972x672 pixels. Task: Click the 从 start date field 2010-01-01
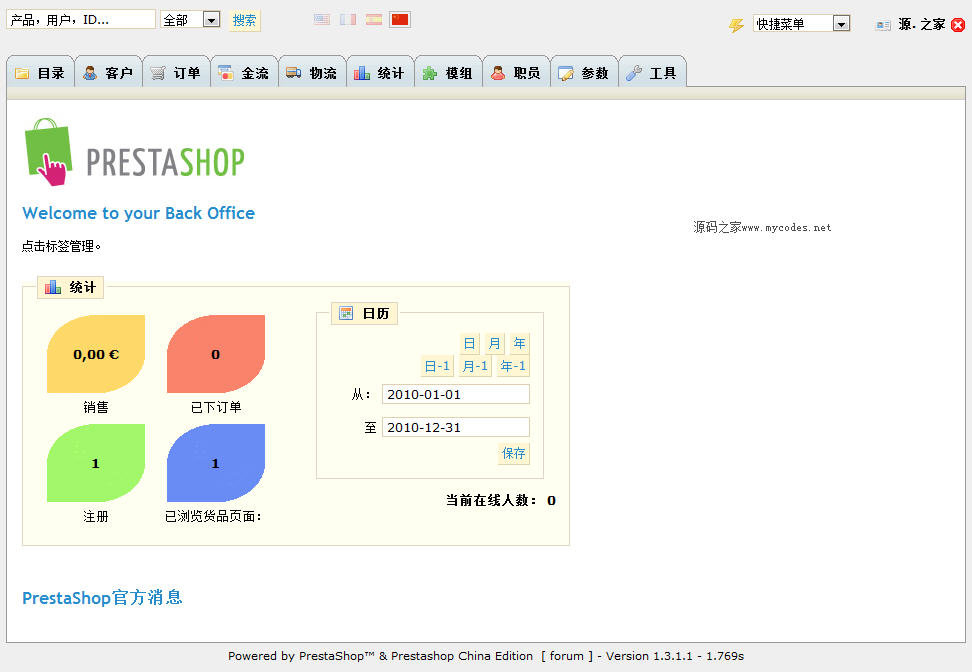[x=456, y=394]
